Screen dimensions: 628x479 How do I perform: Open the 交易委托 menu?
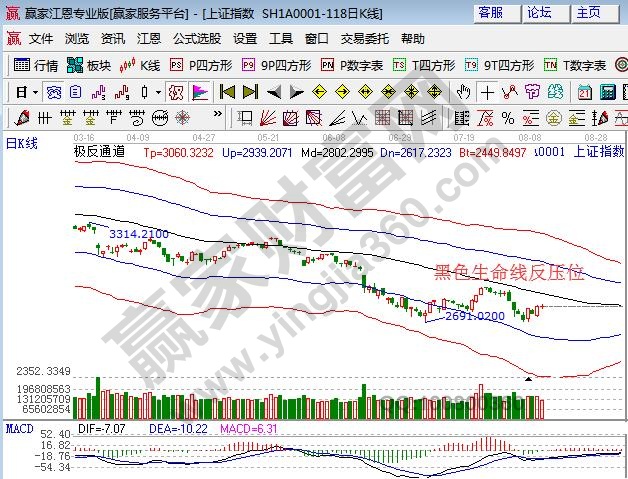click(x=364, y=39)
